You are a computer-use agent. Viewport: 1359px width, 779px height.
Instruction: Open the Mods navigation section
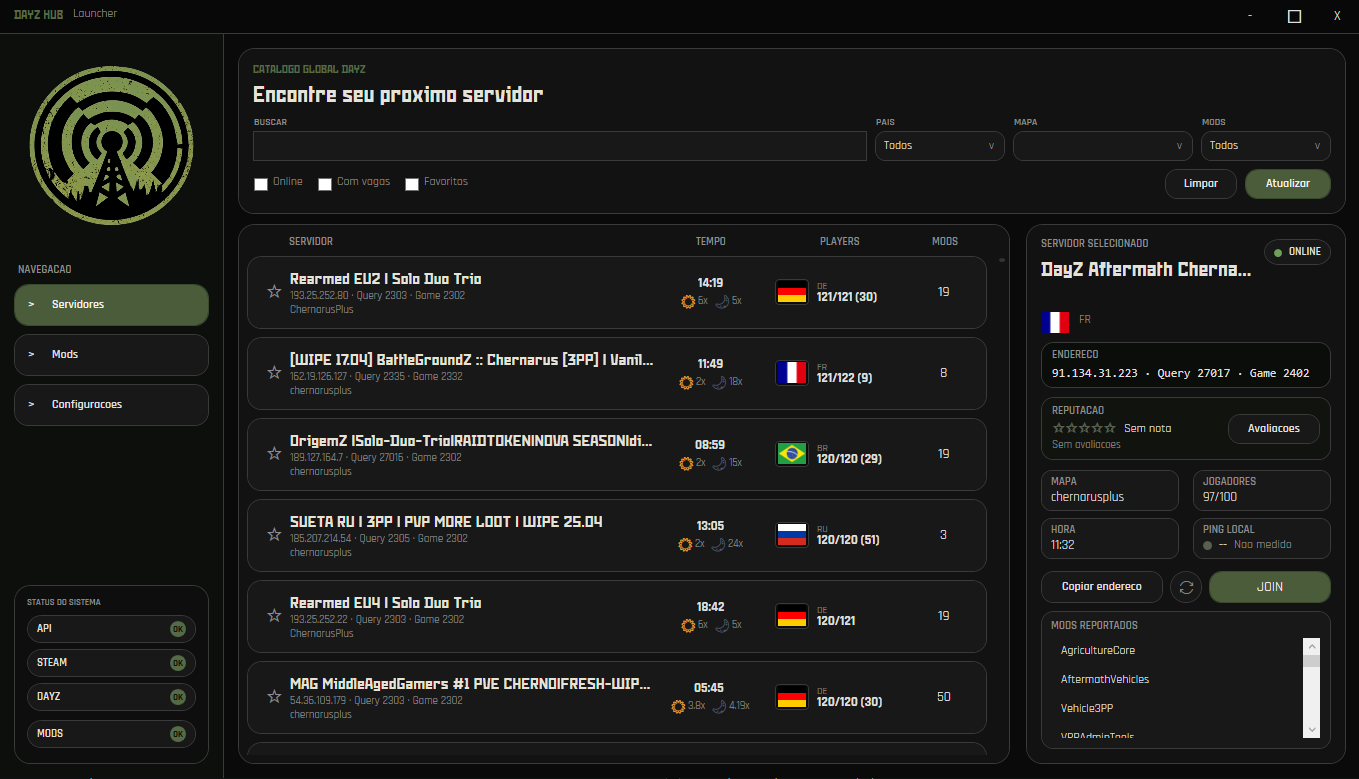click(111, 355)
